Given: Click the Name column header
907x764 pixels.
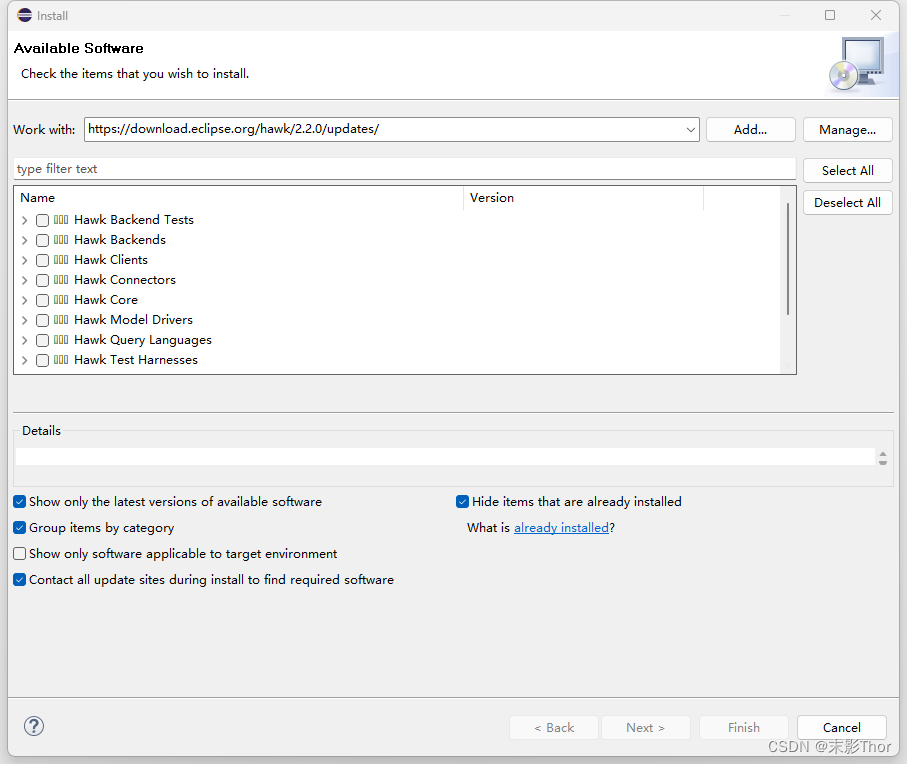Looking at the screenshot, I should coord(239,198).
